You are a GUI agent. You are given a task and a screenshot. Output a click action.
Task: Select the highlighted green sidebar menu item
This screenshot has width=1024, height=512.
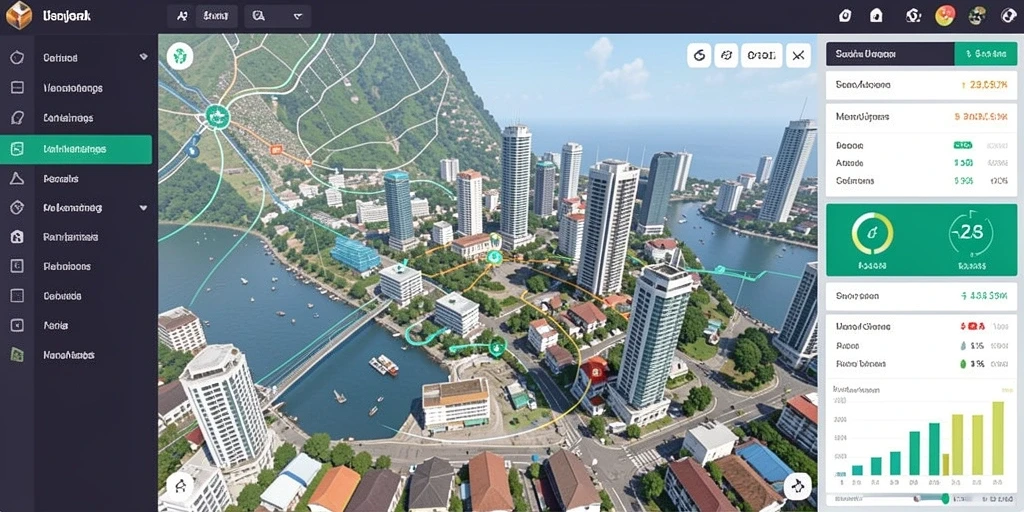click(x=76, y=149)
